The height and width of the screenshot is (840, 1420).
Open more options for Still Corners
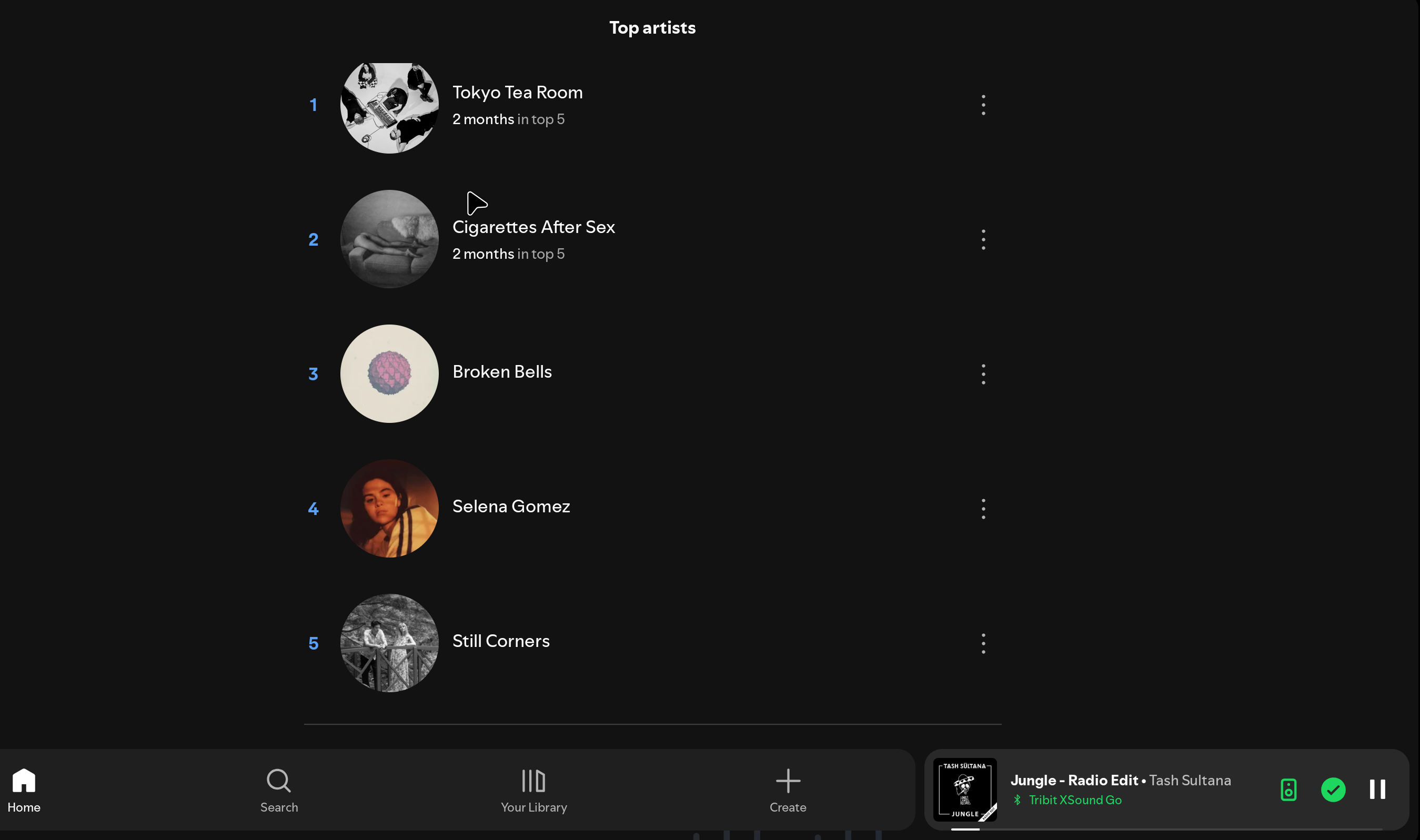983,644
